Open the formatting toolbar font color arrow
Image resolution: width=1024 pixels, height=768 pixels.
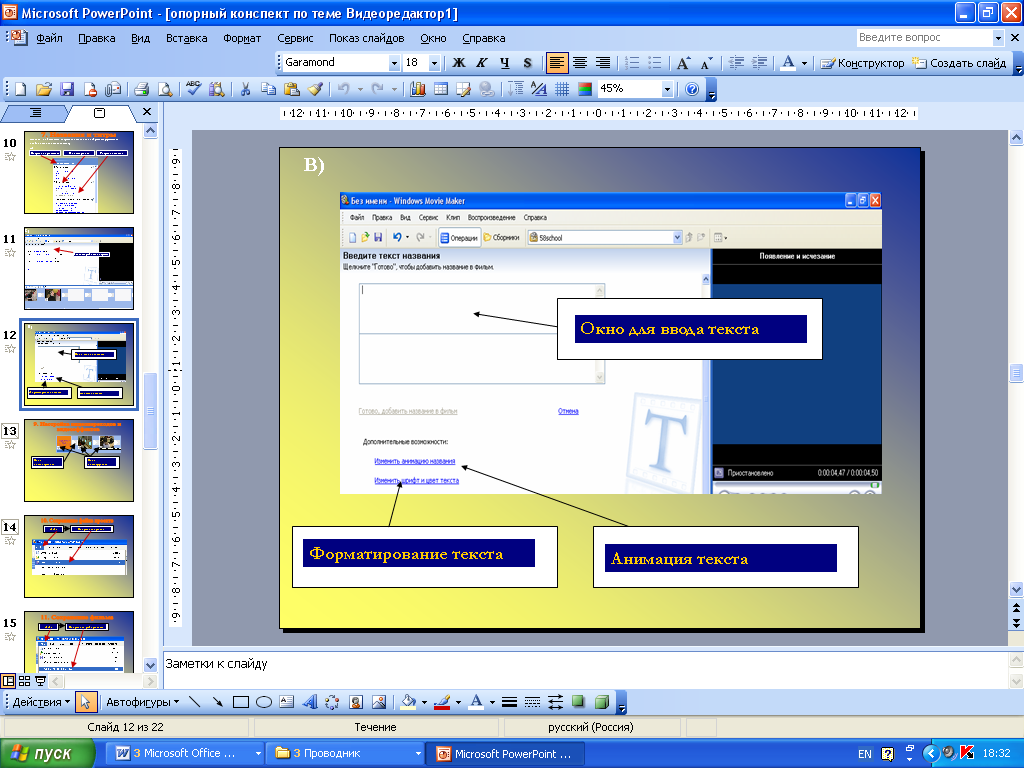click(805, 63)
